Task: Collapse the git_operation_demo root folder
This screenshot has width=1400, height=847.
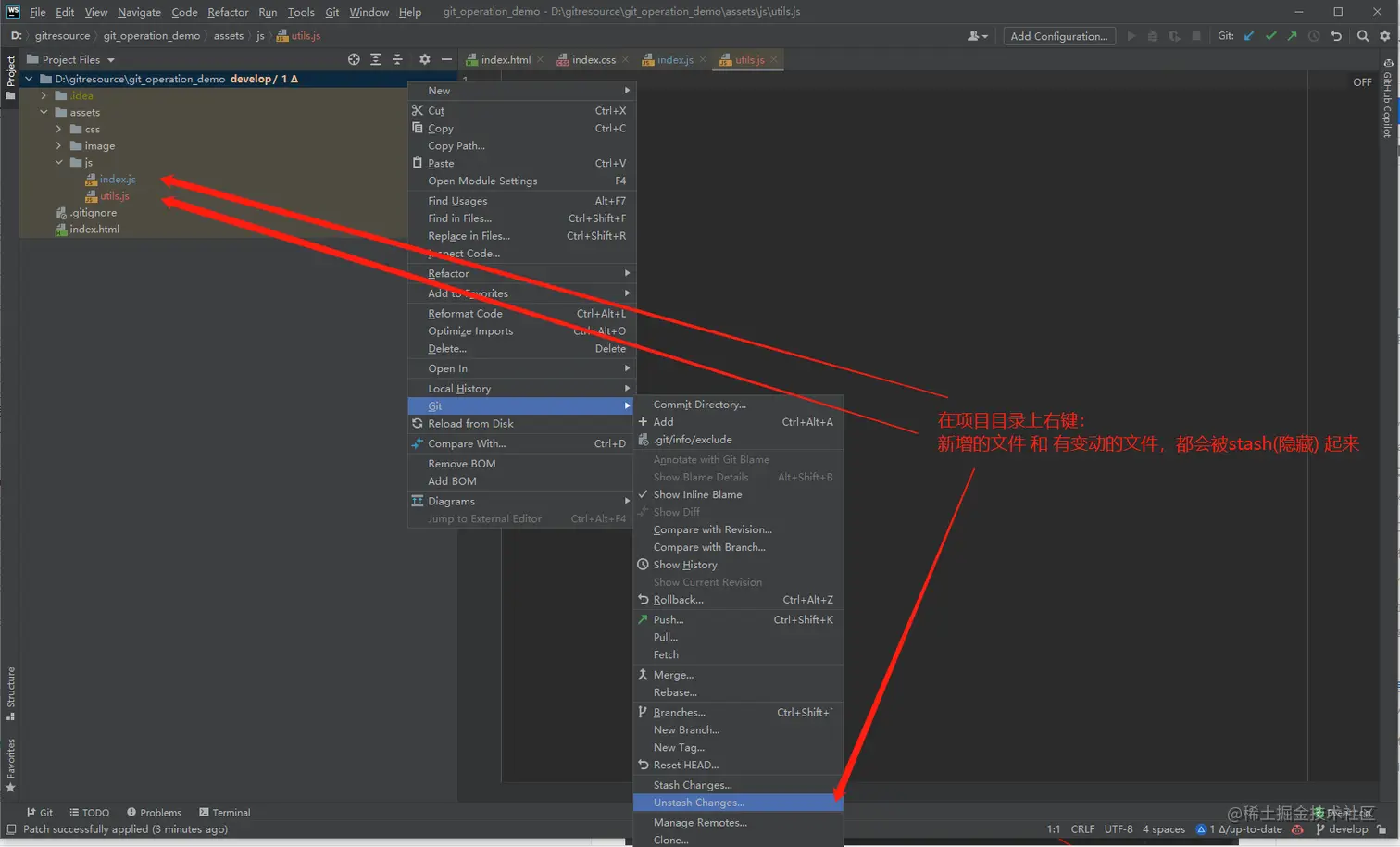Action: (x=29, y=79)
